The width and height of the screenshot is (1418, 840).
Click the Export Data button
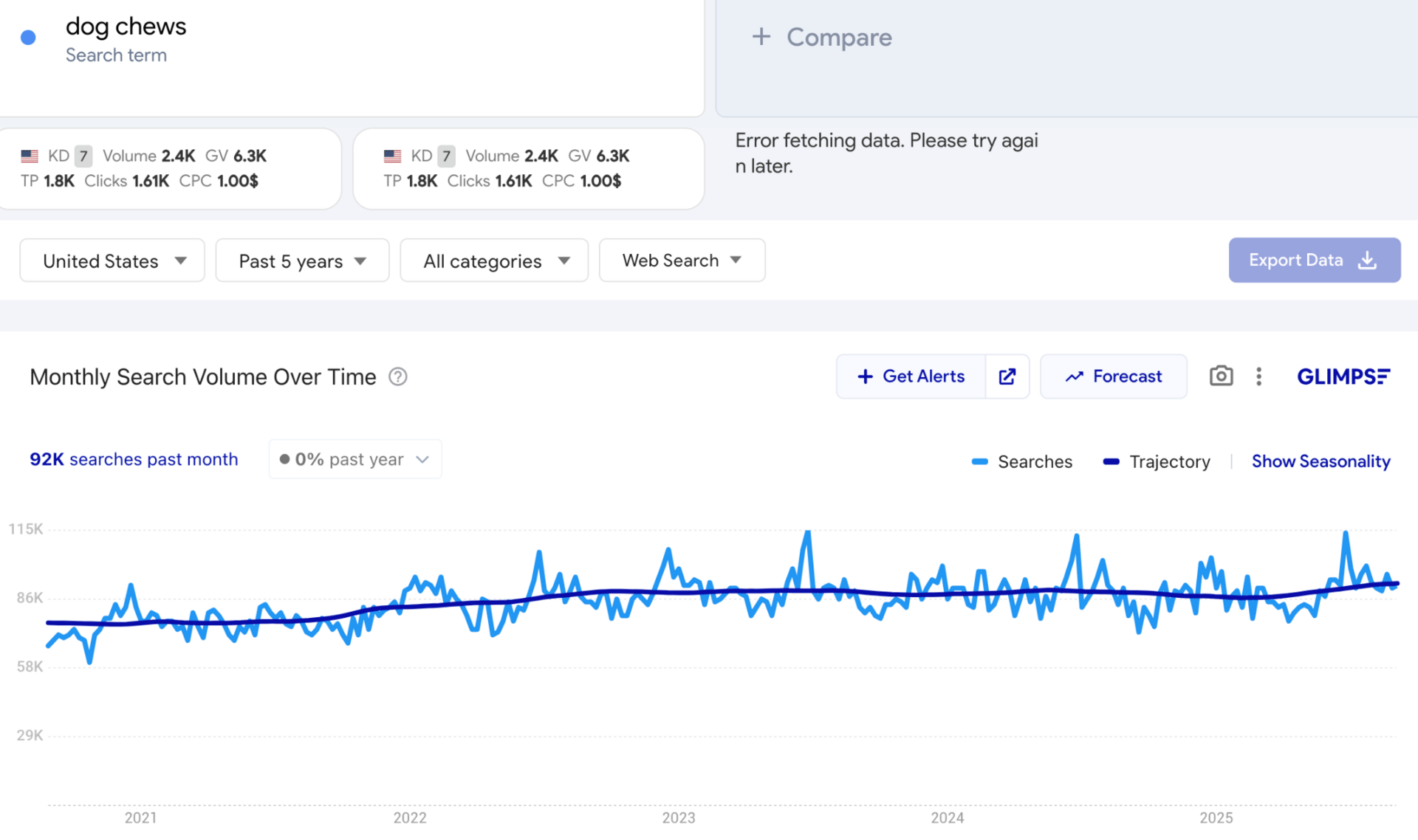pos(1314,260)
